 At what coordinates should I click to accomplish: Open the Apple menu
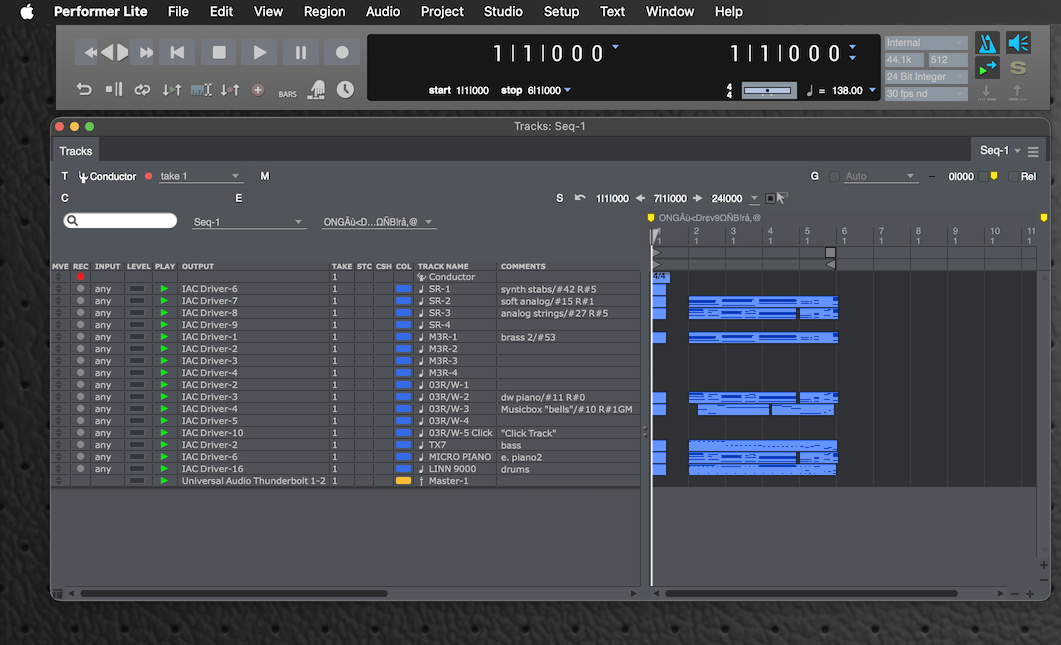(x=27, y=12)
